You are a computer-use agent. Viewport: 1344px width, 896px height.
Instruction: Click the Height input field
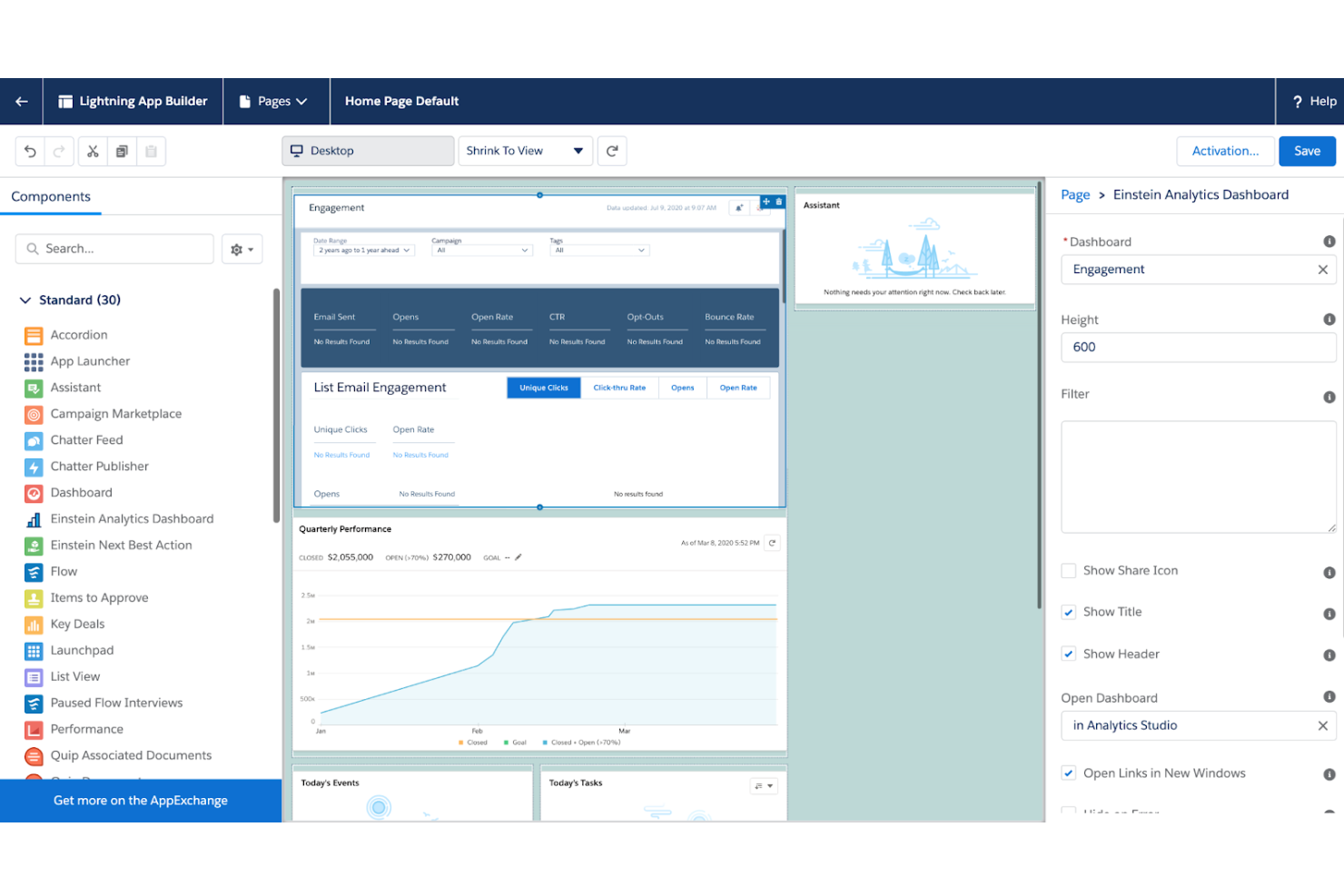[1199, 348]
